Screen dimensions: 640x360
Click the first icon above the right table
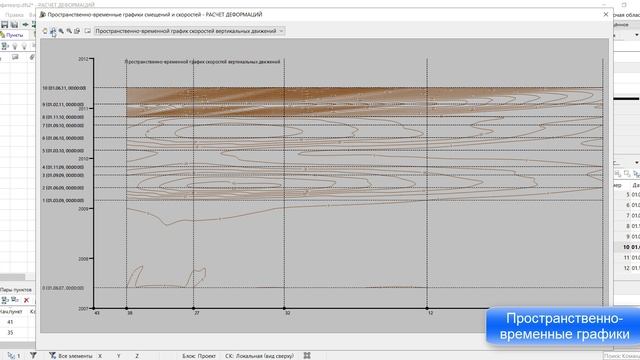pyautogui.click(x=618, y=174)
